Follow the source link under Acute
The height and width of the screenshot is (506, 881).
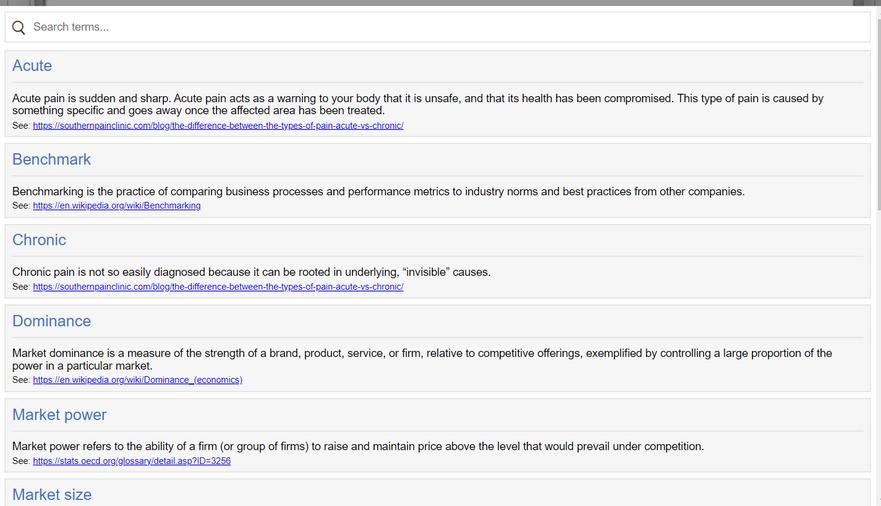coord(218,126)
